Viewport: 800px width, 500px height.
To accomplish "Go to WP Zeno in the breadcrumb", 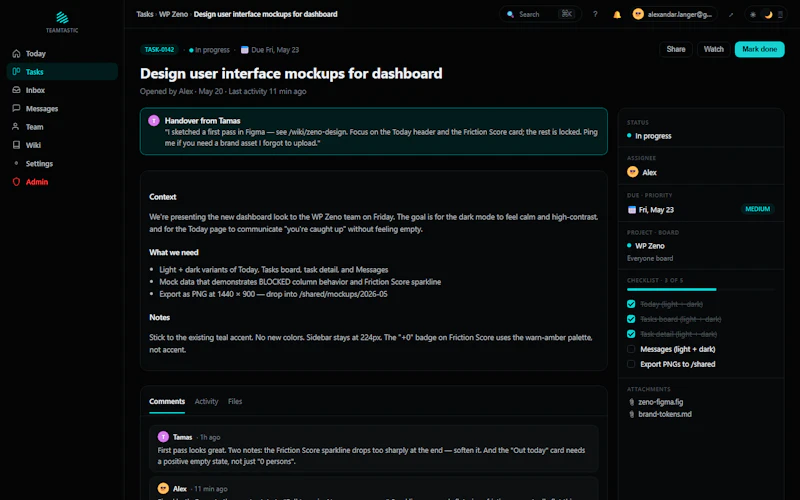I will pos(173,14).
